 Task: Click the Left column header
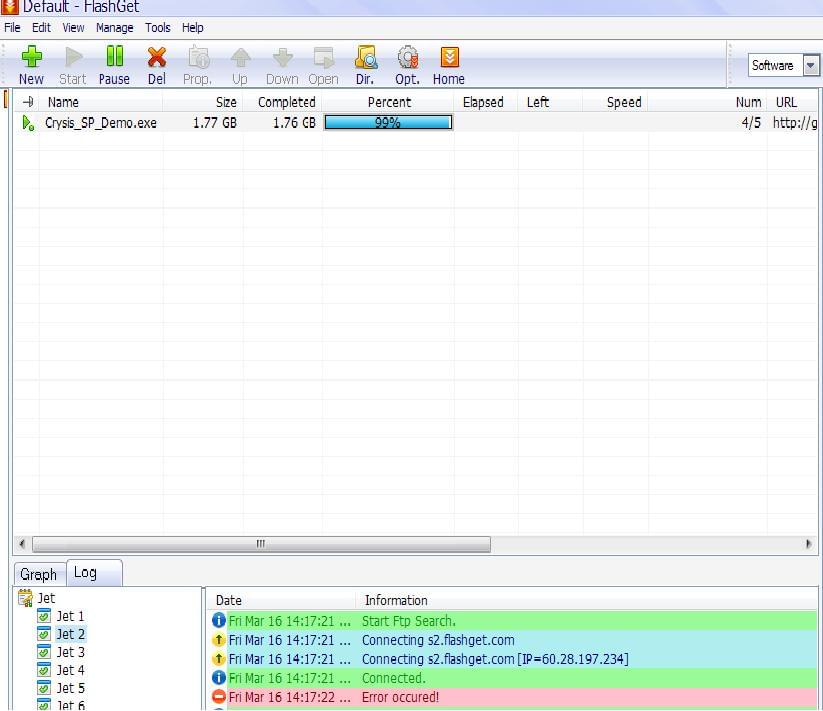tap(550, 102)
